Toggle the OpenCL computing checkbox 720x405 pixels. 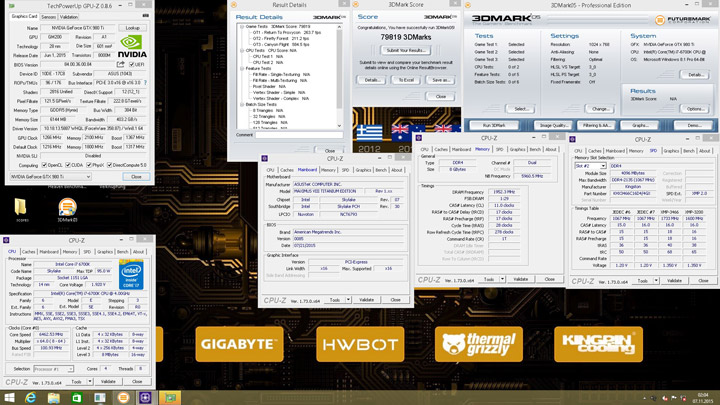pyautogui.click(x=46, y=165)
